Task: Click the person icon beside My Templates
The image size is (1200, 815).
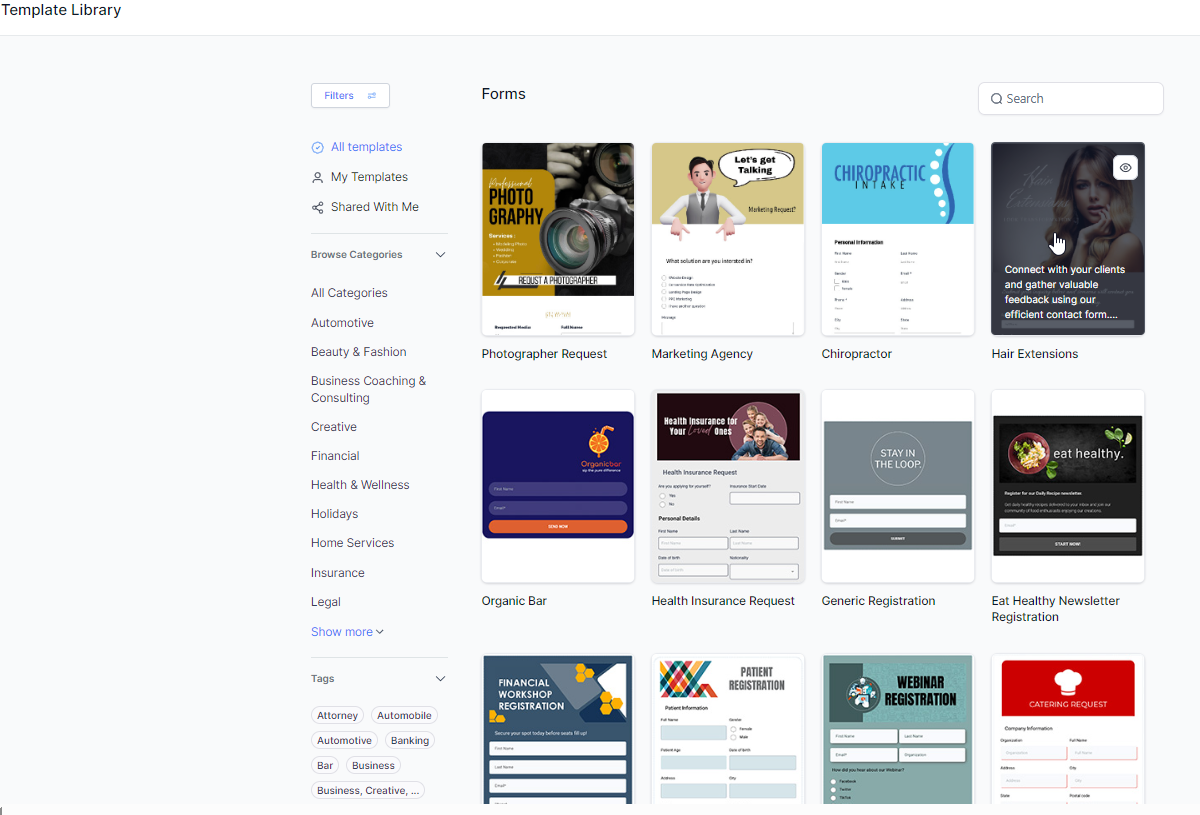Action: tap(318, 177)
